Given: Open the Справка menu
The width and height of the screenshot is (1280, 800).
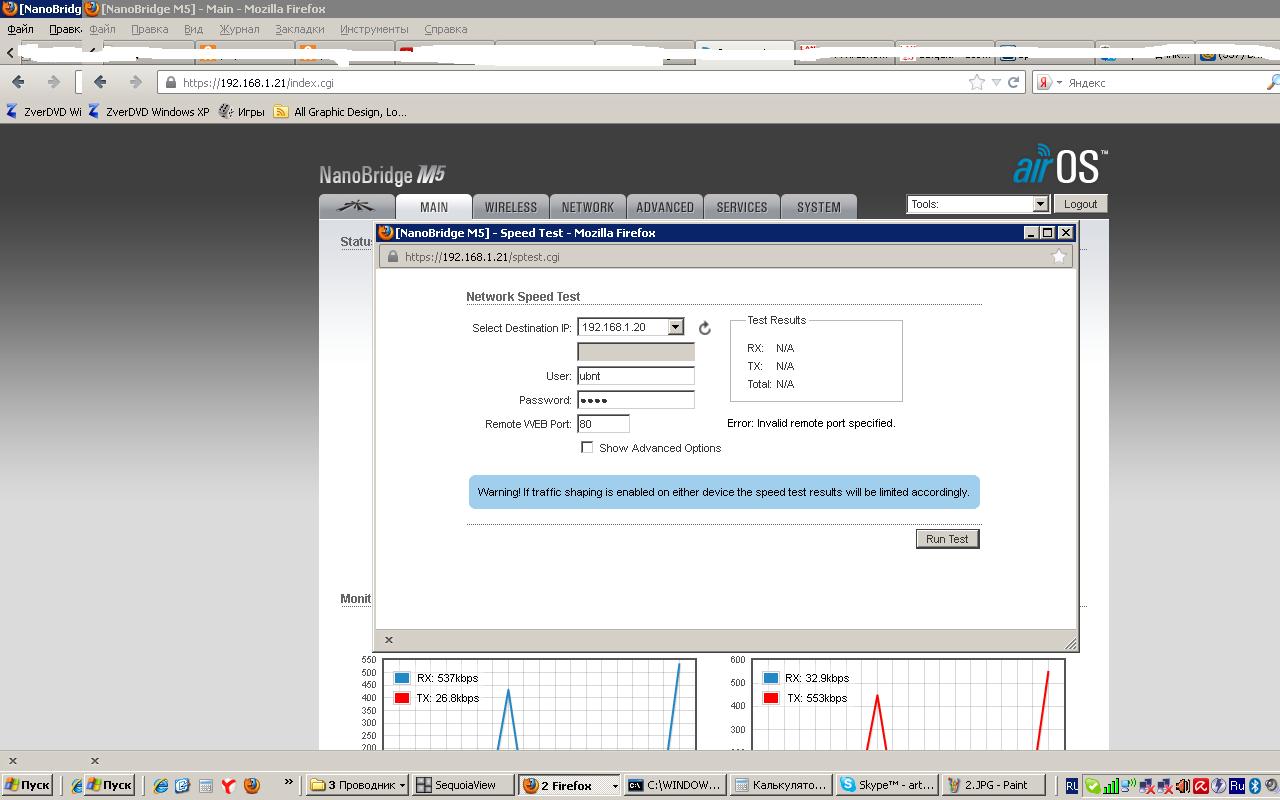Looking at the screenshot, I should (446, 29).
